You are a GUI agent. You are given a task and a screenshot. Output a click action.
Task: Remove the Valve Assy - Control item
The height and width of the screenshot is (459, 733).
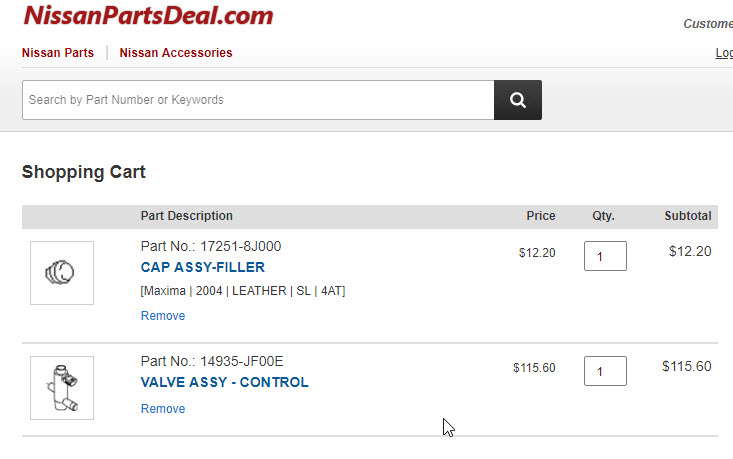163,409
